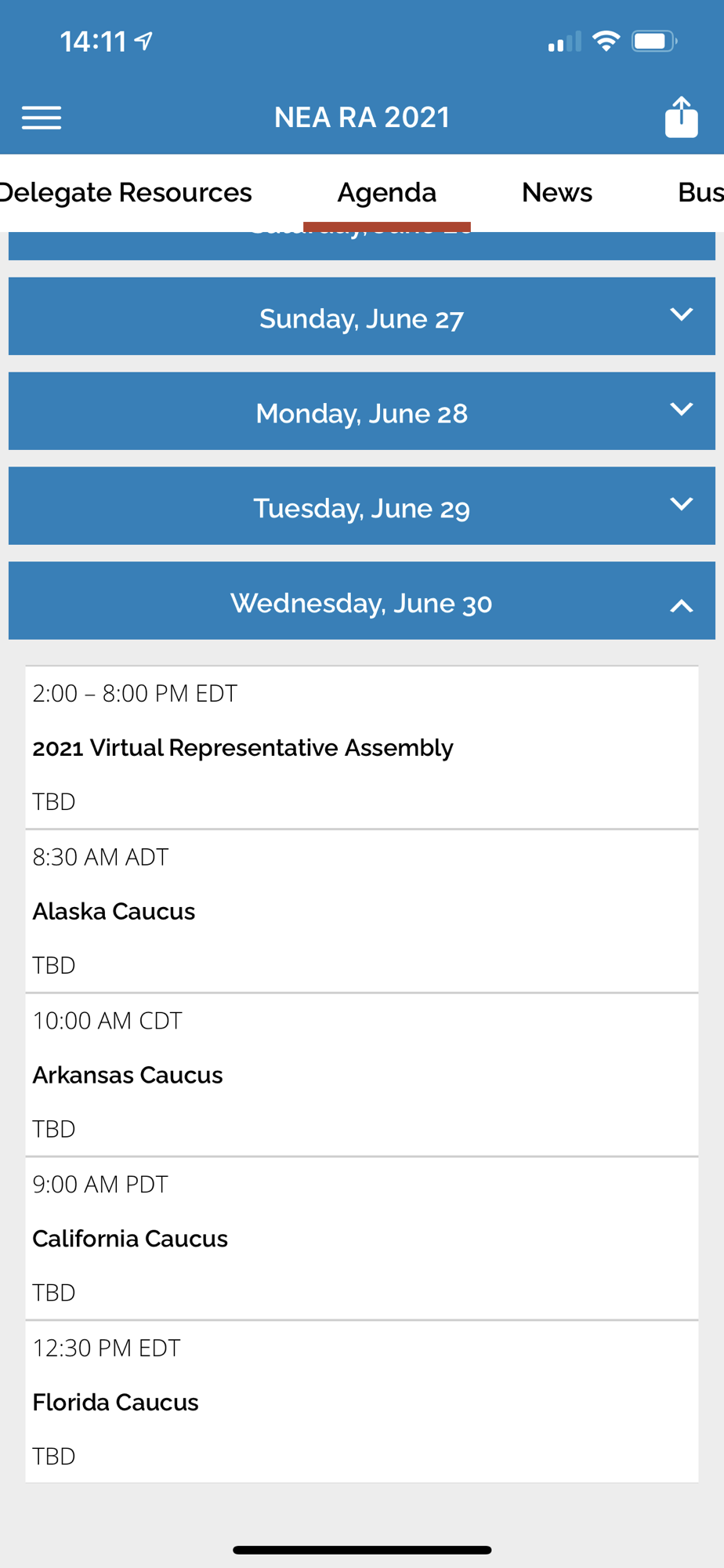Expand the Monday, June 28 section
Viewport: 724px width, 1568px height.
click(362, 411)
